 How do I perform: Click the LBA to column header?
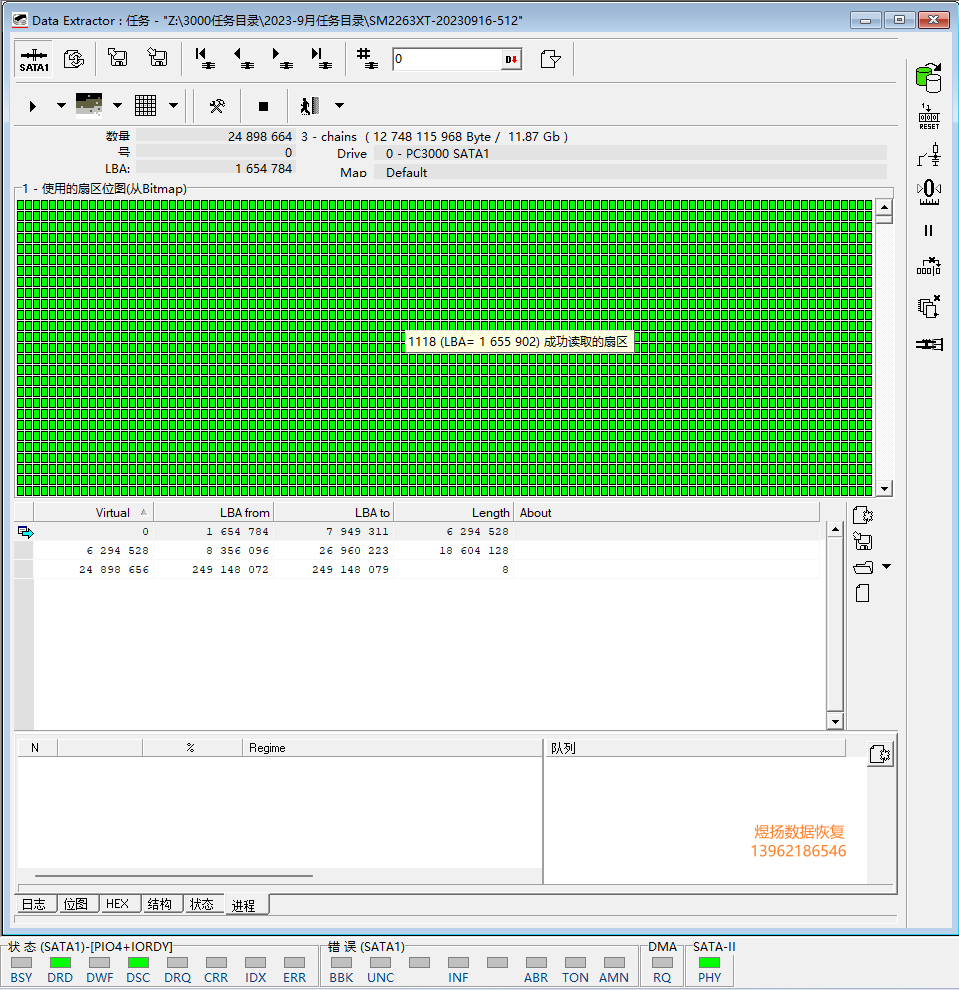(333, 513)
